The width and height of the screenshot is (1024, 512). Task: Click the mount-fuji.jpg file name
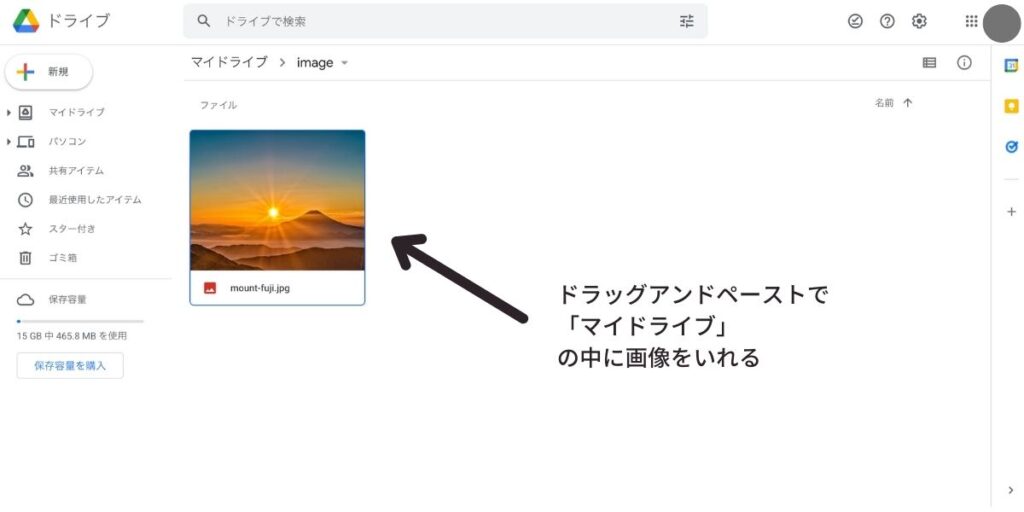(x=260, y=288)
